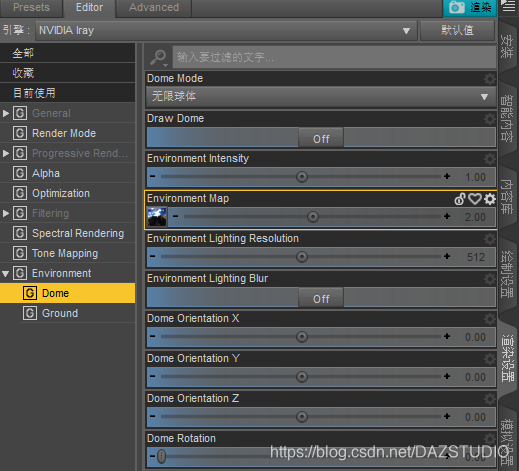
Task: Open the Dome Orientation X gear settings
Action: [x=490, y=319]
